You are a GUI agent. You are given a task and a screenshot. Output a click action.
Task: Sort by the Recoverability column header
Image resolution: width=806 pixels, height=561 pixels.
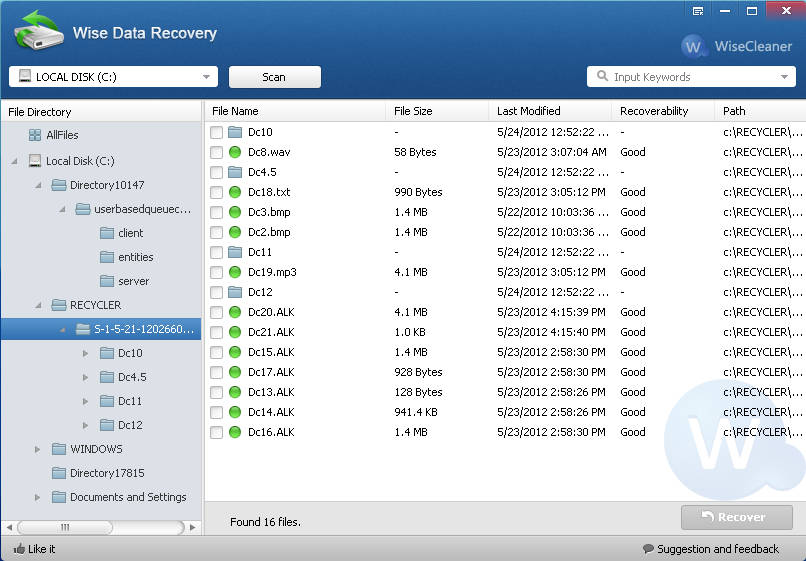pos(653,111)
